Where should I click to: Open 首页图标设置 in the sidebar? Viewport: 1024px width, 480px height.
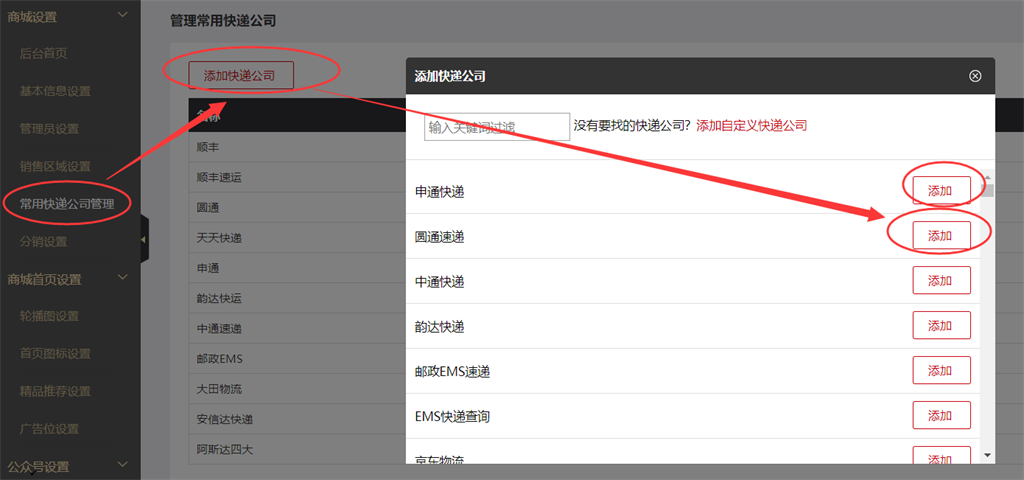55,354
